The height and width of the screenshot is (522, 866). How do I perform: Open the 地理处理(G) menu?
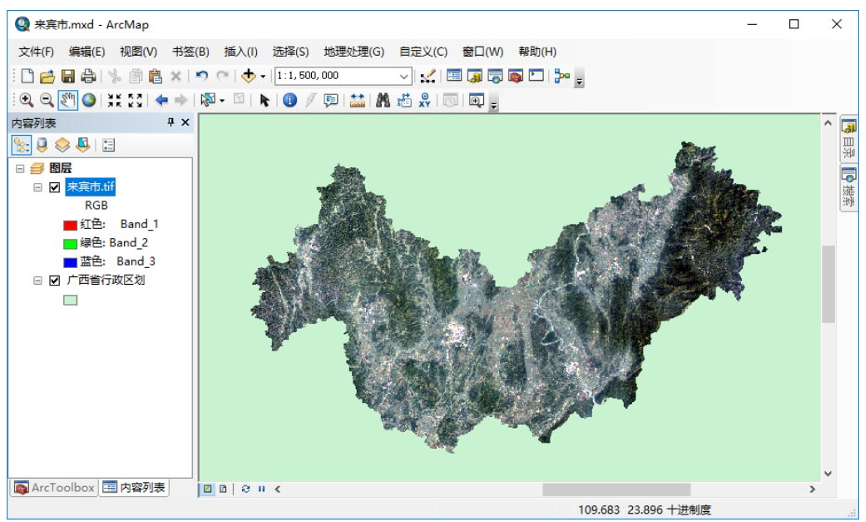click(354, 52)
